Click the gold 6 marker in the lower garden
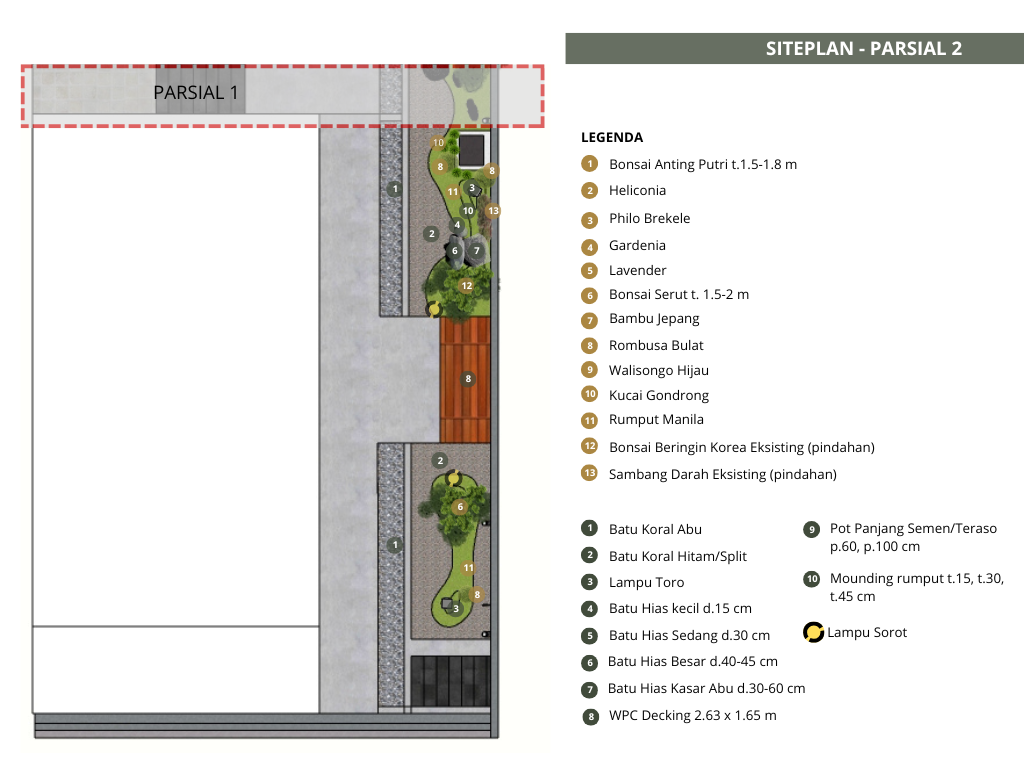The image size is (1024, 768). (x=460, y=507)
